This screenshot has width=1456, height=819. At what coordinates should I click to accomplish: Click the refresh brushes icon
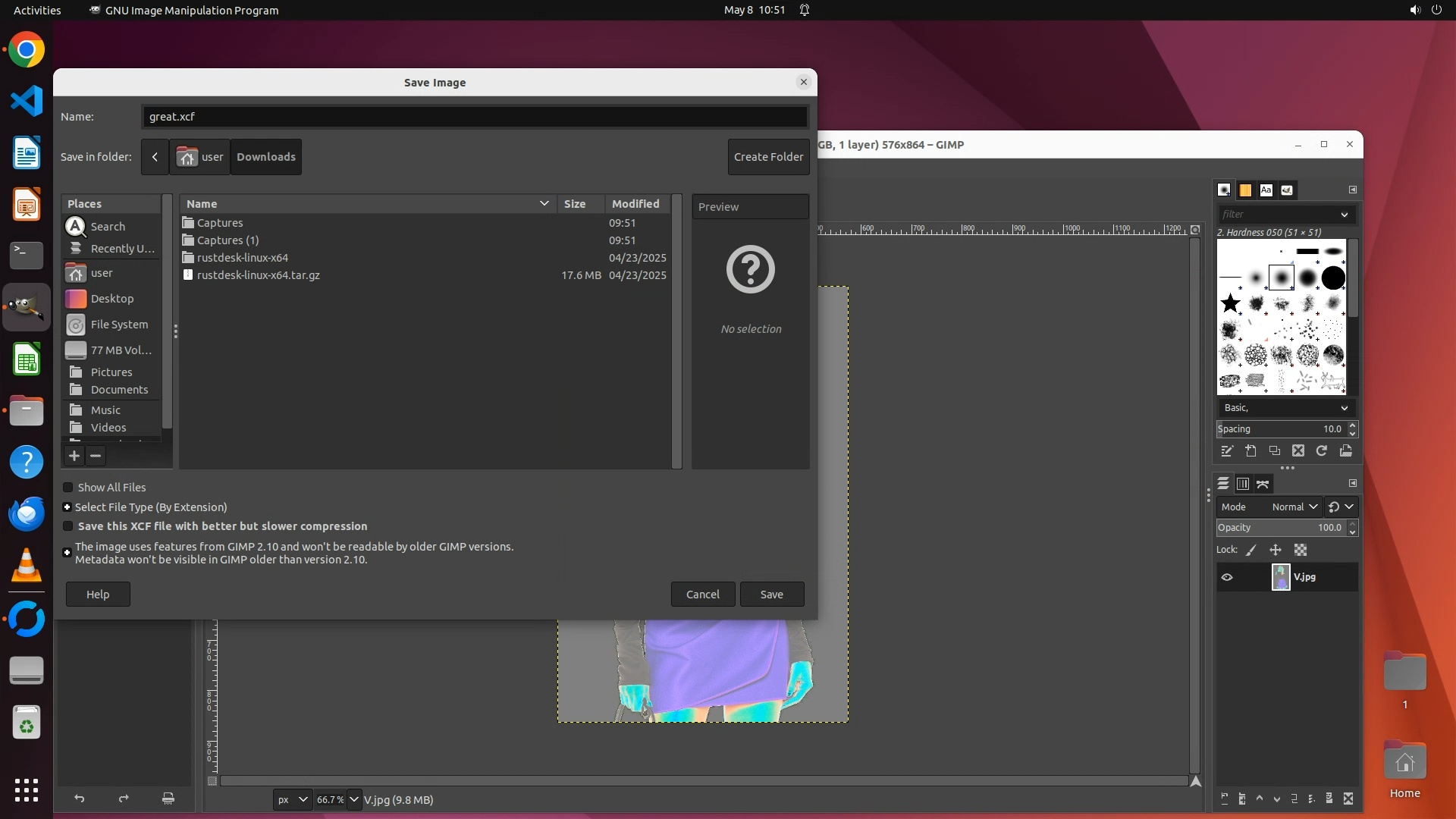tap(1322, 451)
